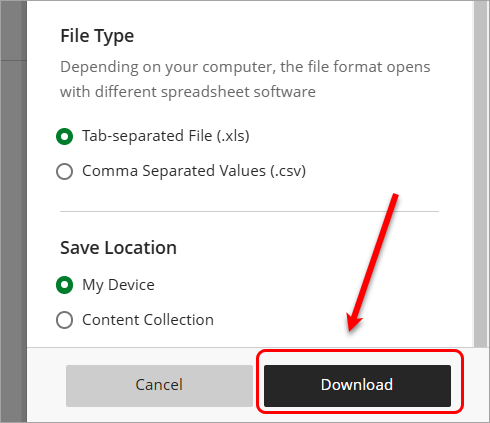Select the Tab-separated File (.xls) radio button
This screenshot has width=490, height=423.
(x=64, y=136)
